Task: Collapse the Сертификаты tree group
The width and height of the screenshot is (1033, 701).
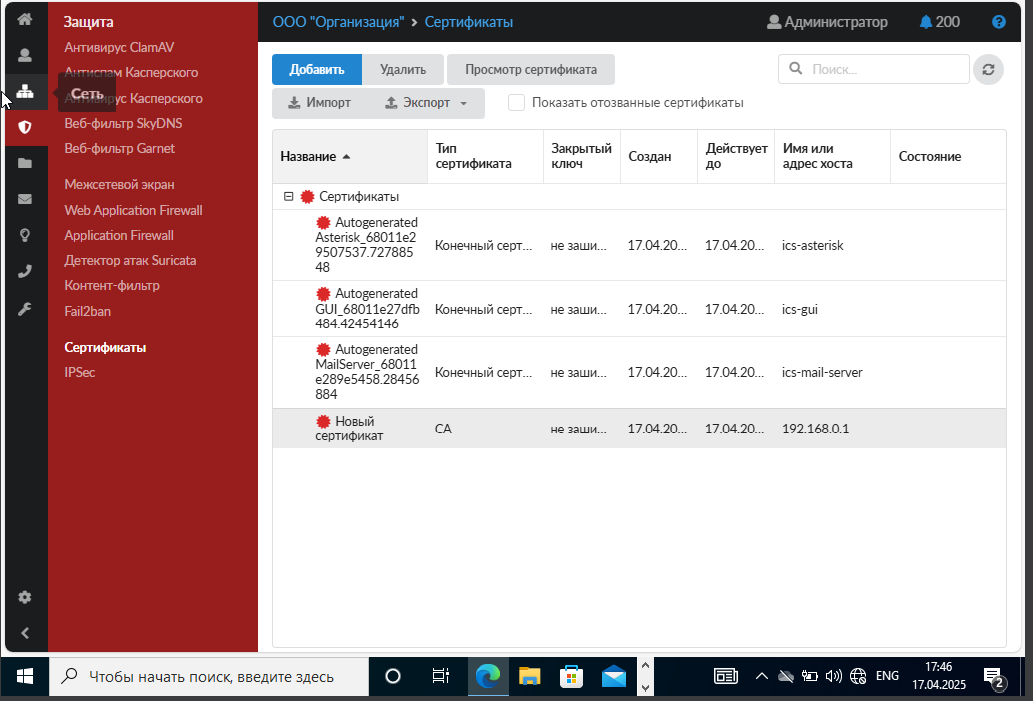Action: [x=288, y=196]
